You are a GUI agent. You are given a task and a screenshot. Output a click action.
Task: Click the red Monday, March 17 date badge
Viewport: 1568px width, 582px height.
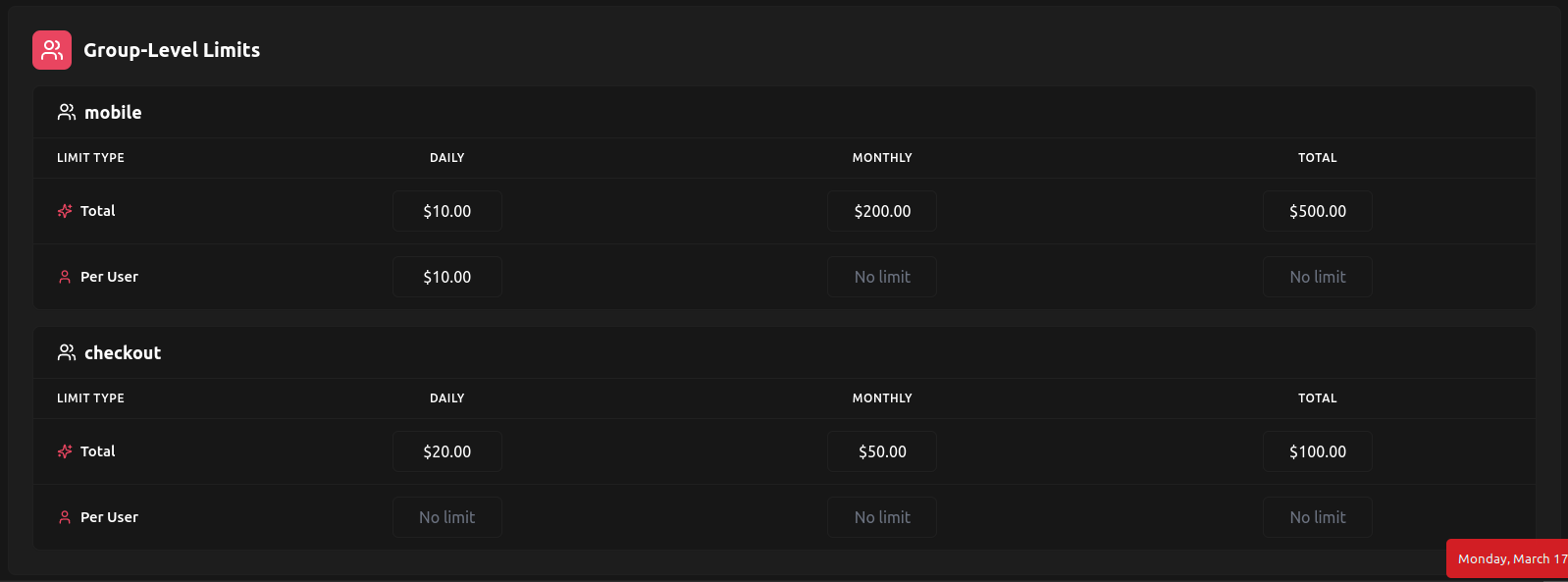pos(1509,558)
